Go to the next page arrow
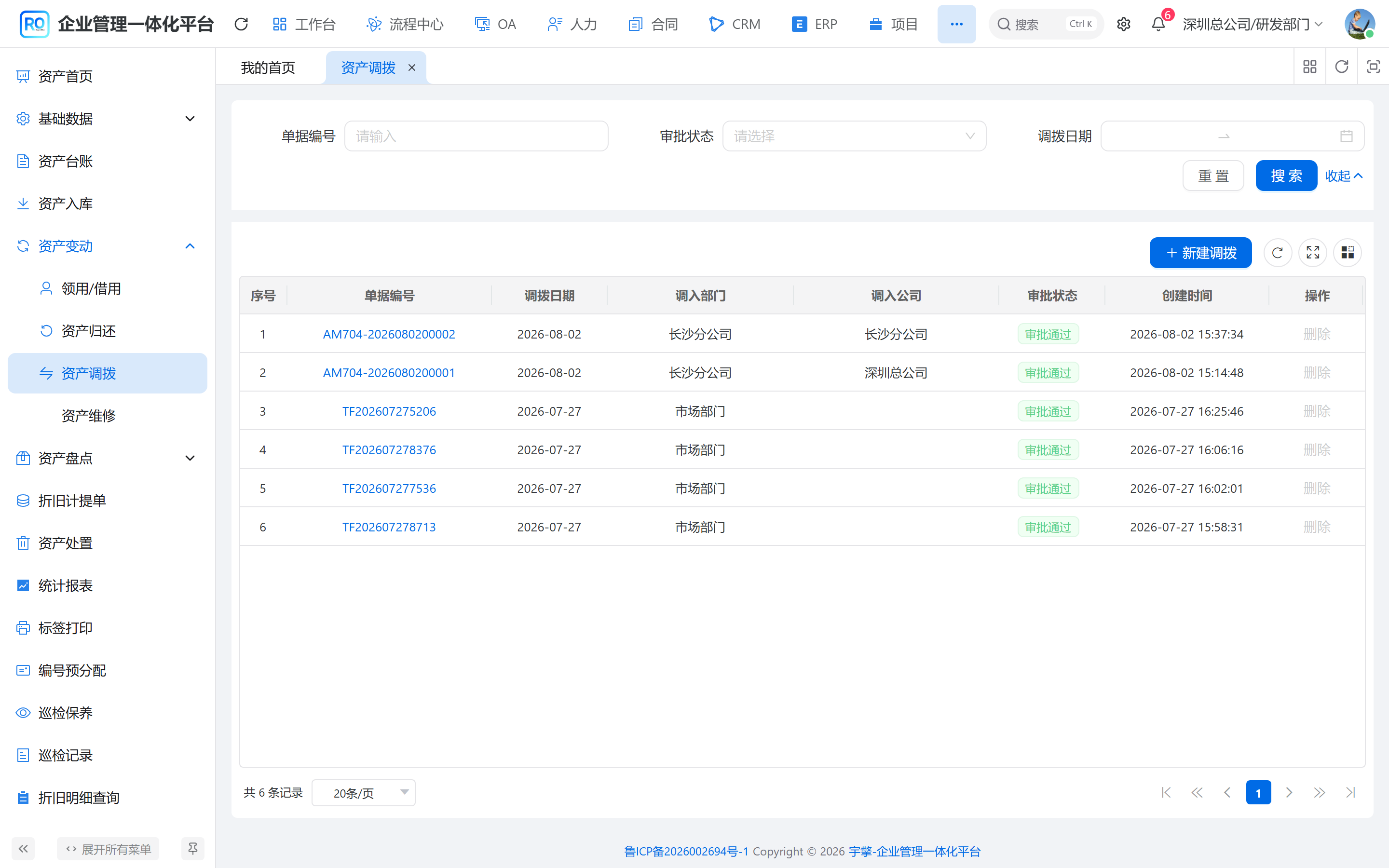The image size is (1389, 868). [x=1289, y=793]
